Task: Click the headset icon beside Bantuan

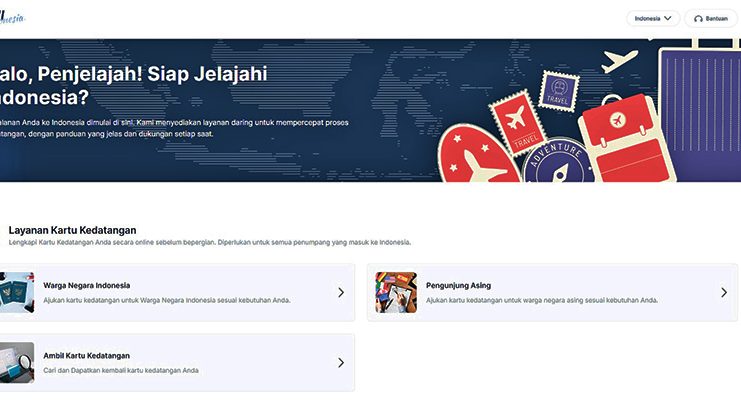Action: click(x=698, y=18)
